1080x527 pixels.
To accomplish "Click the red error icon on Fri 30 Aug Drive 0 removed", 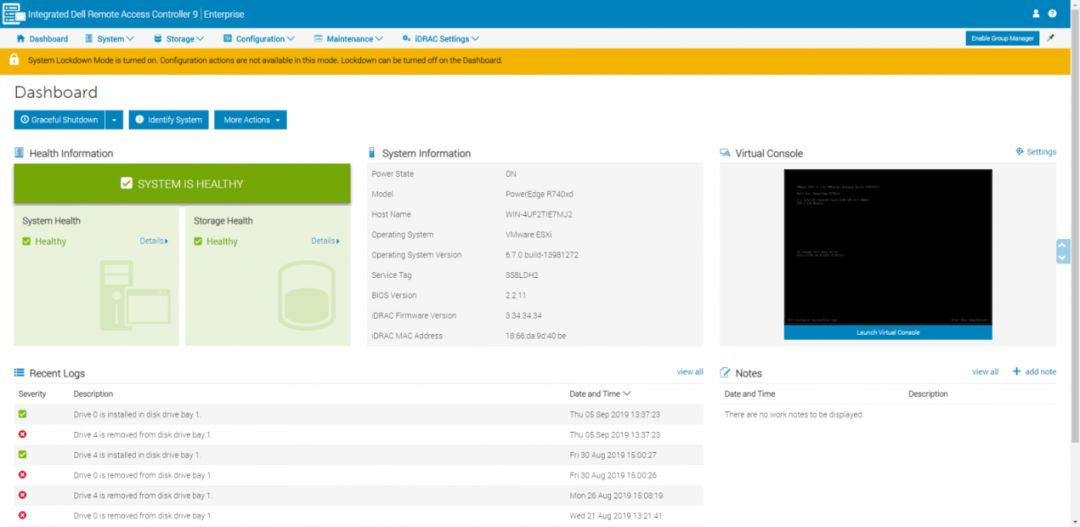I will coord(23,475).
